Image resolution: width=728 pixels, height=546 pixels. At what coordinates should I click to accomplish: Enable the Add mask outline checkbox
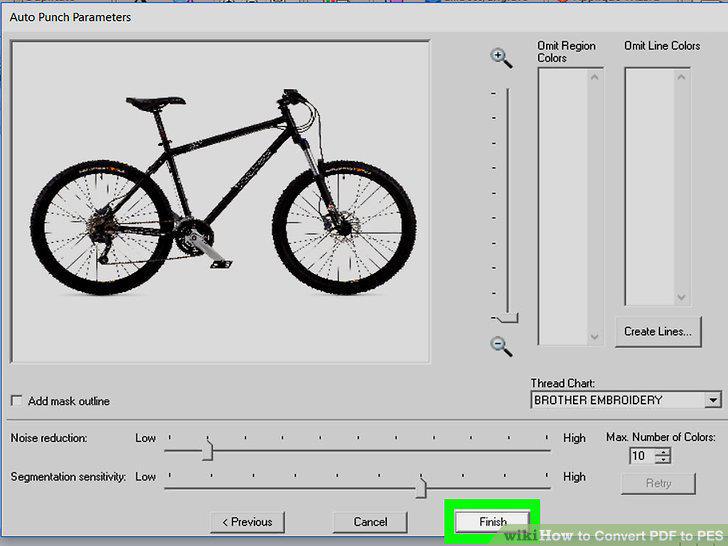[17, 401]
